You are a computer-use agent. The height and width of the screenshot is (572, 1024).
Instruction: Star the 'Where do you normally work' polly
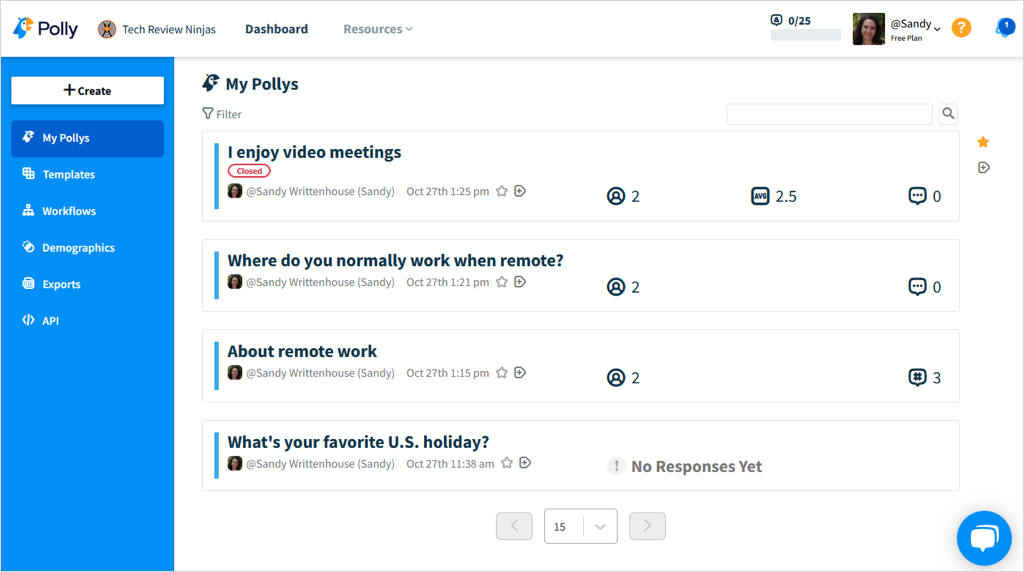(502, 282)
